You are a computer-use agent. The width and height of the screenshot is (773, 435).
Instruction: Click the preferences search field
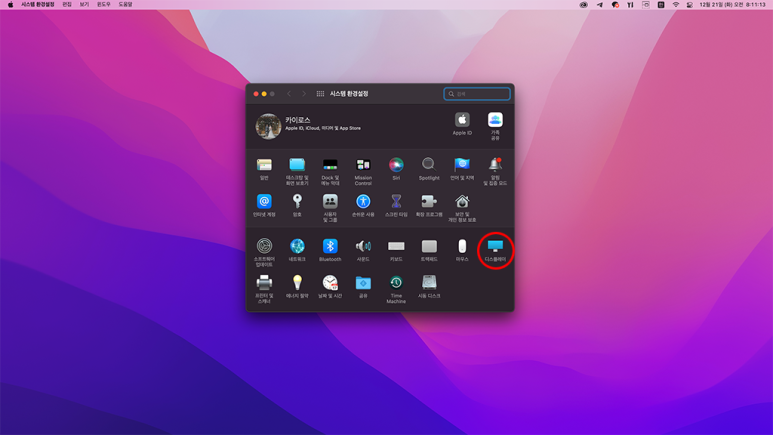coord(477,94)
